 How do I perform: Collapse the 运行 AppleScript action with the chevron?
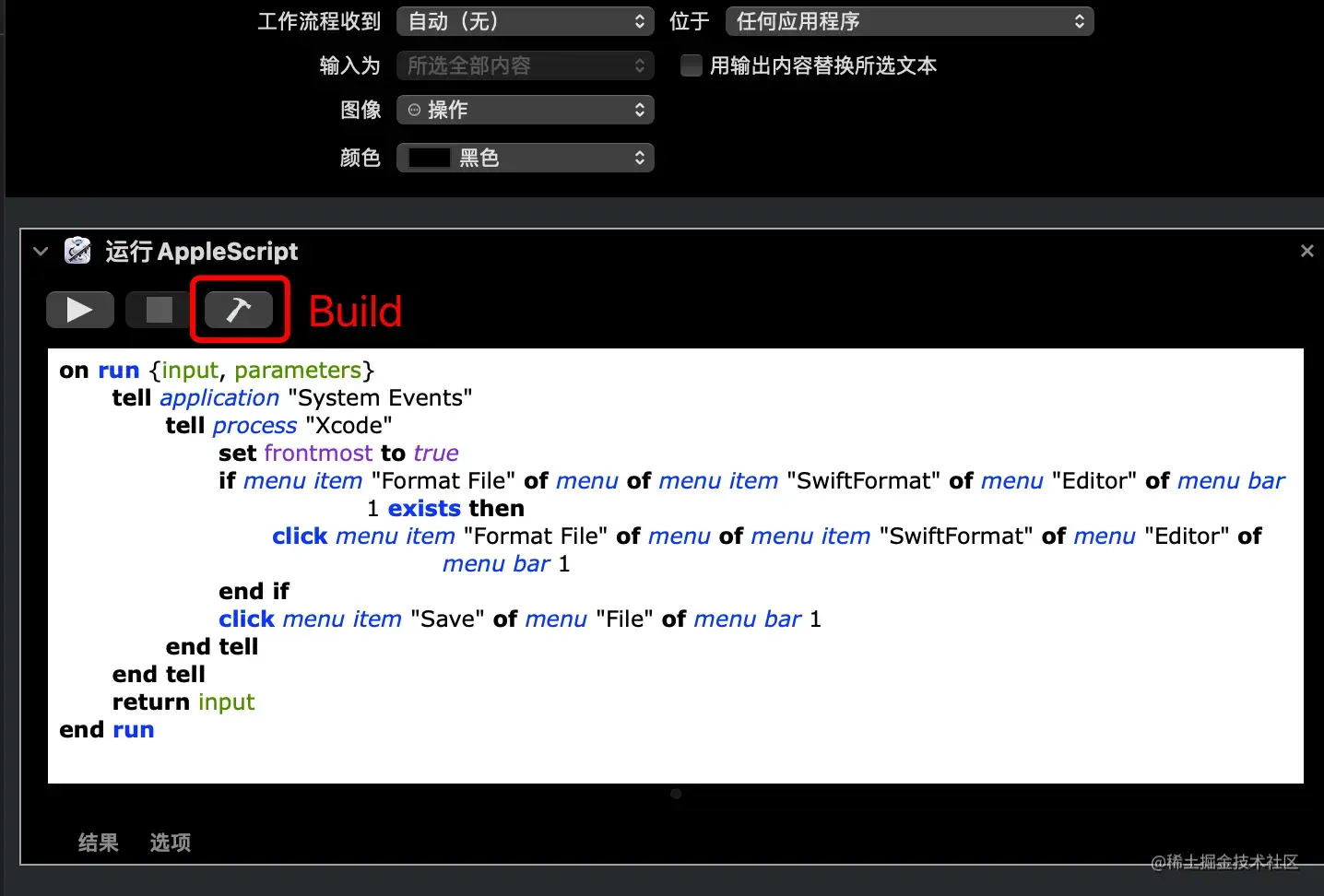click(x=40, y=251)
